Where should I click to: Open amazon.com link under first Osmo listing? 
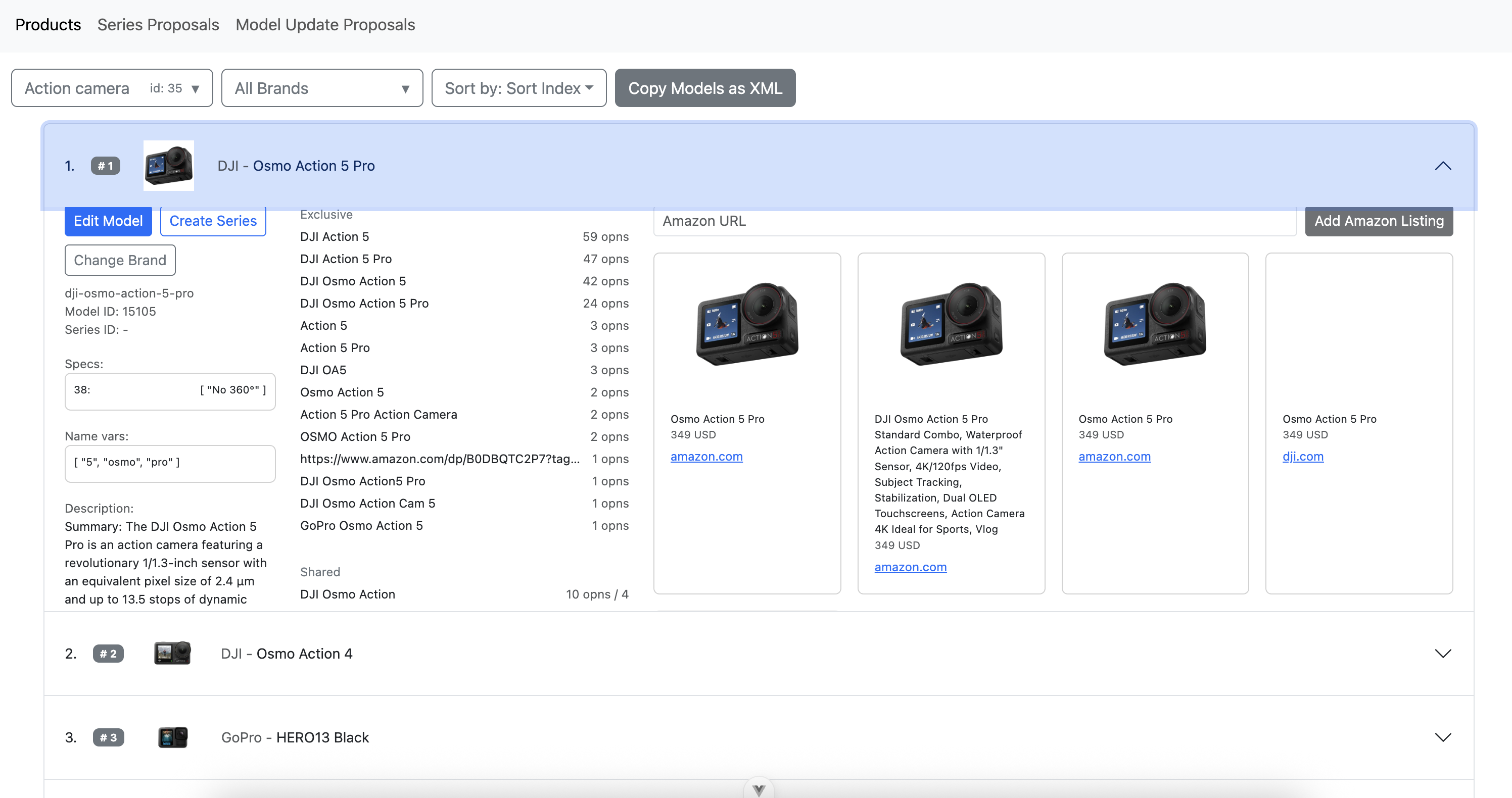point(706,457)
